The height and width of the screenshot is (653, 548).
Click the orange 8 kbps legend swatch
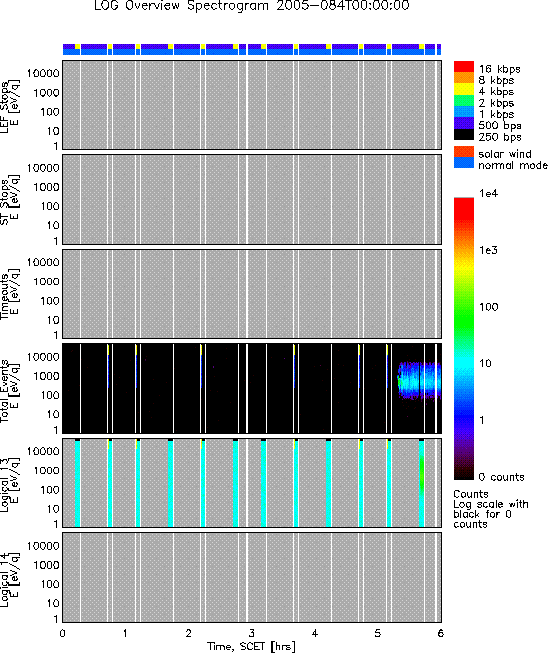click(x=464, y=78)
